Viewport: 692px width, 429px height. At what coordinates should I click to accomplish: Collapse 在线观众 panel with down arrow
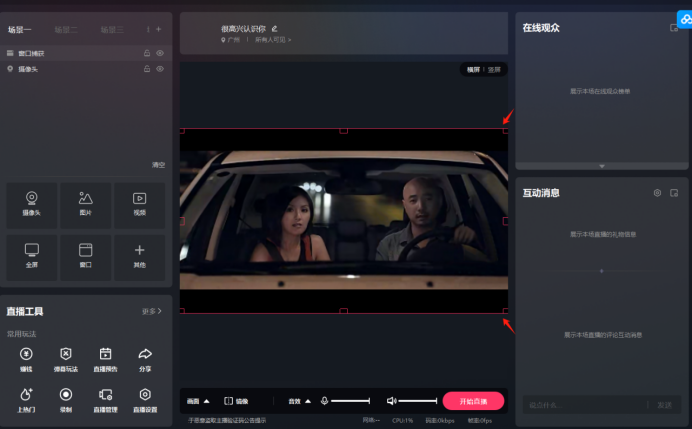click(602, 166)
